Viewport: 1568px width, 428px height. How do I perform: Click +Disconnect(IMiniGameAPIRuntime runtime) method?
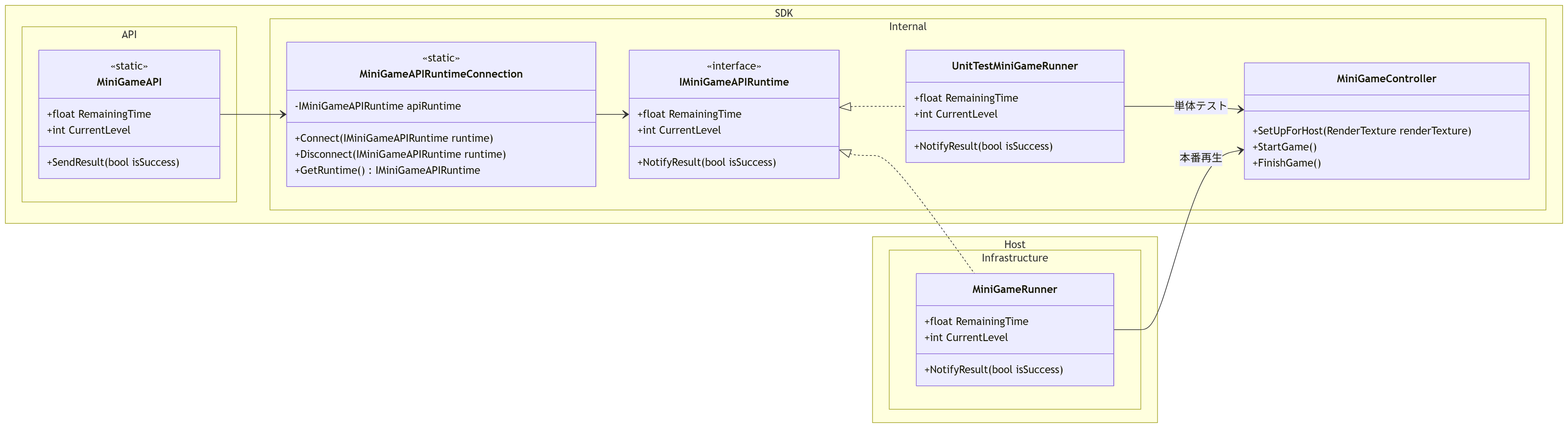click(400, 154)
